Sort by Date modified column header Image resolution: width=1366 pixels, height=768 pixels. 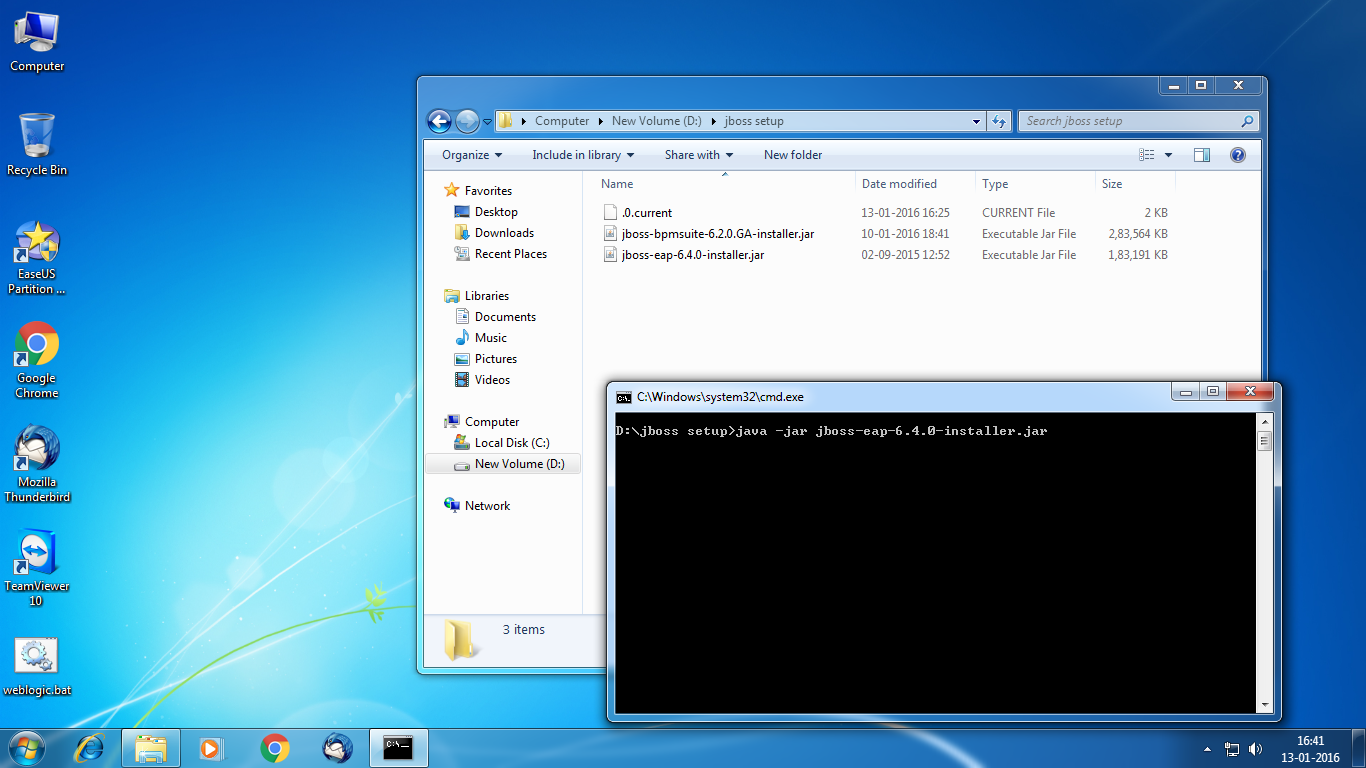pos(915,184)
